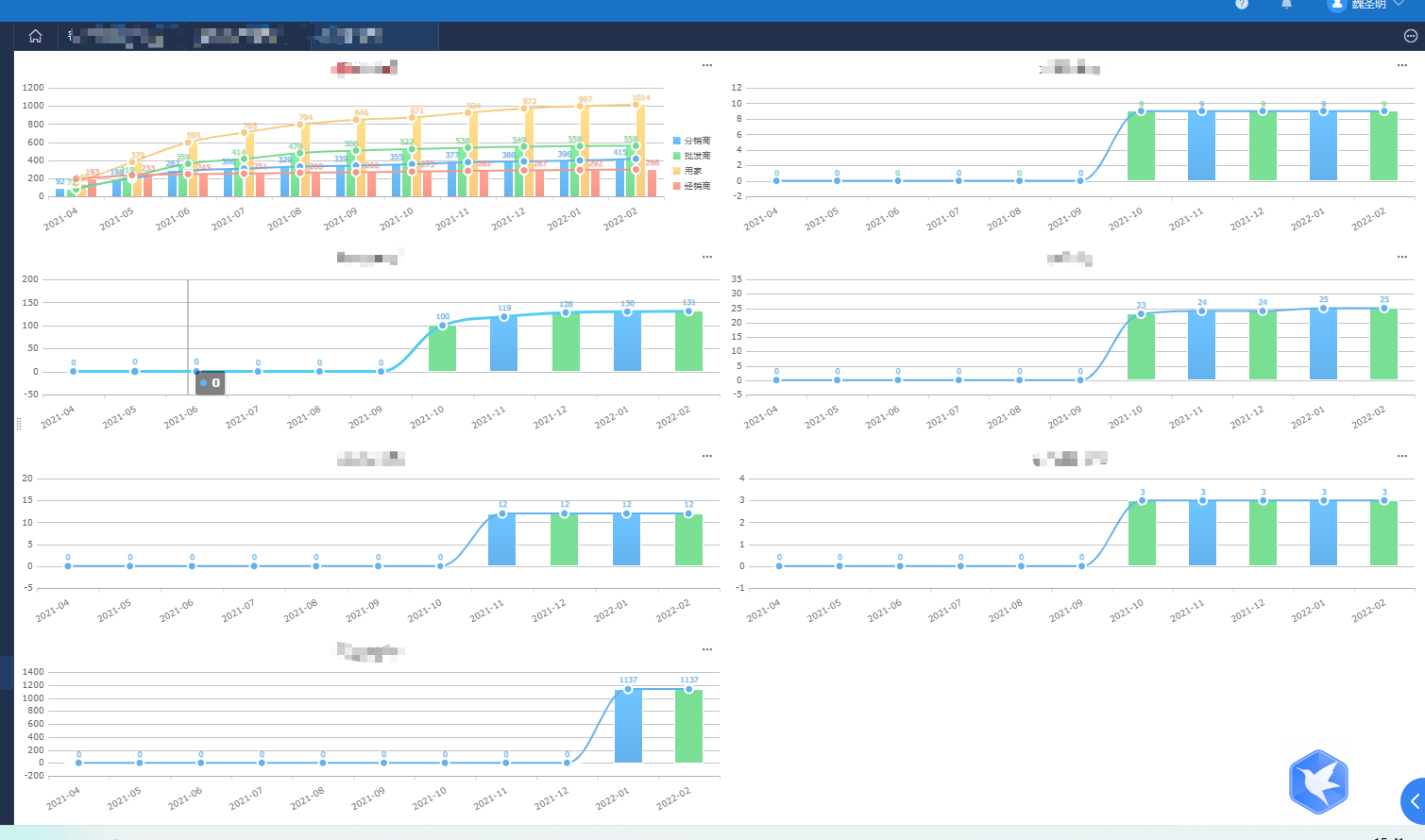
Task: Click the blue 分销商 legend color square
Action: [x=676, y=141]
